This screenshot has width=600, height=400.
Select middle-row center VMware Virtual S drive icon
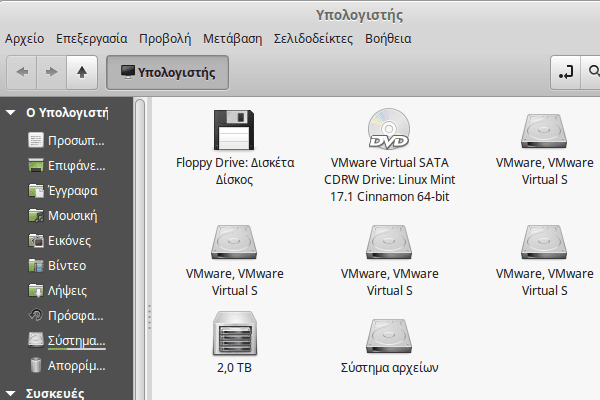click(x=389, y=242)
